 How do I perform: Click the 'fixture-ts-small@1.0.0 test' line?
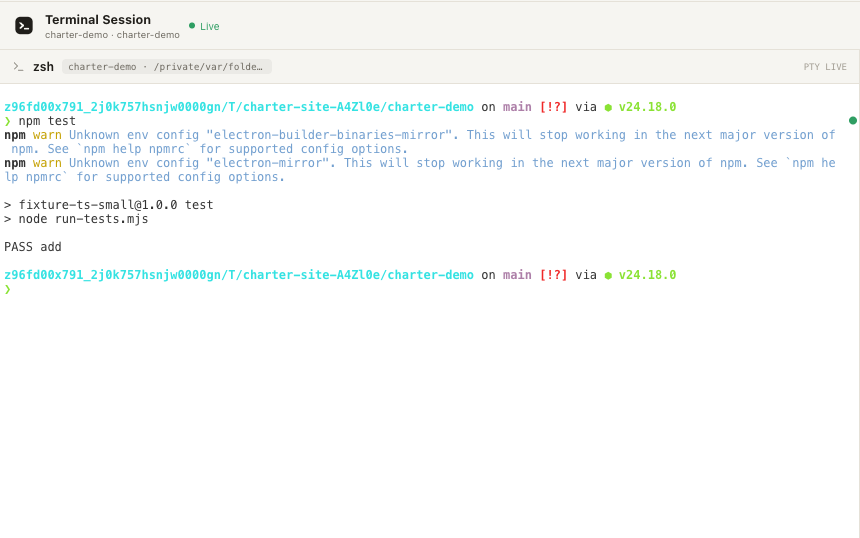coord(116,205)
